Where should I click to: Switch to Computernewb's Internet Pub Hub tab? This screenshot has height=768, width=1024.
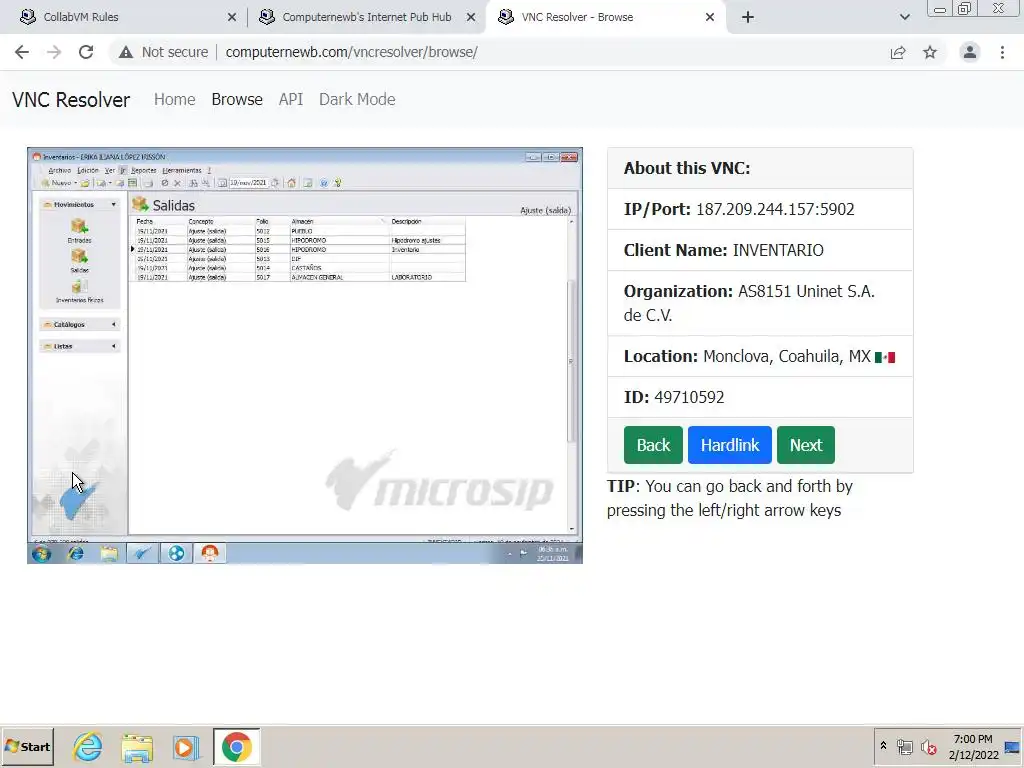366,17
